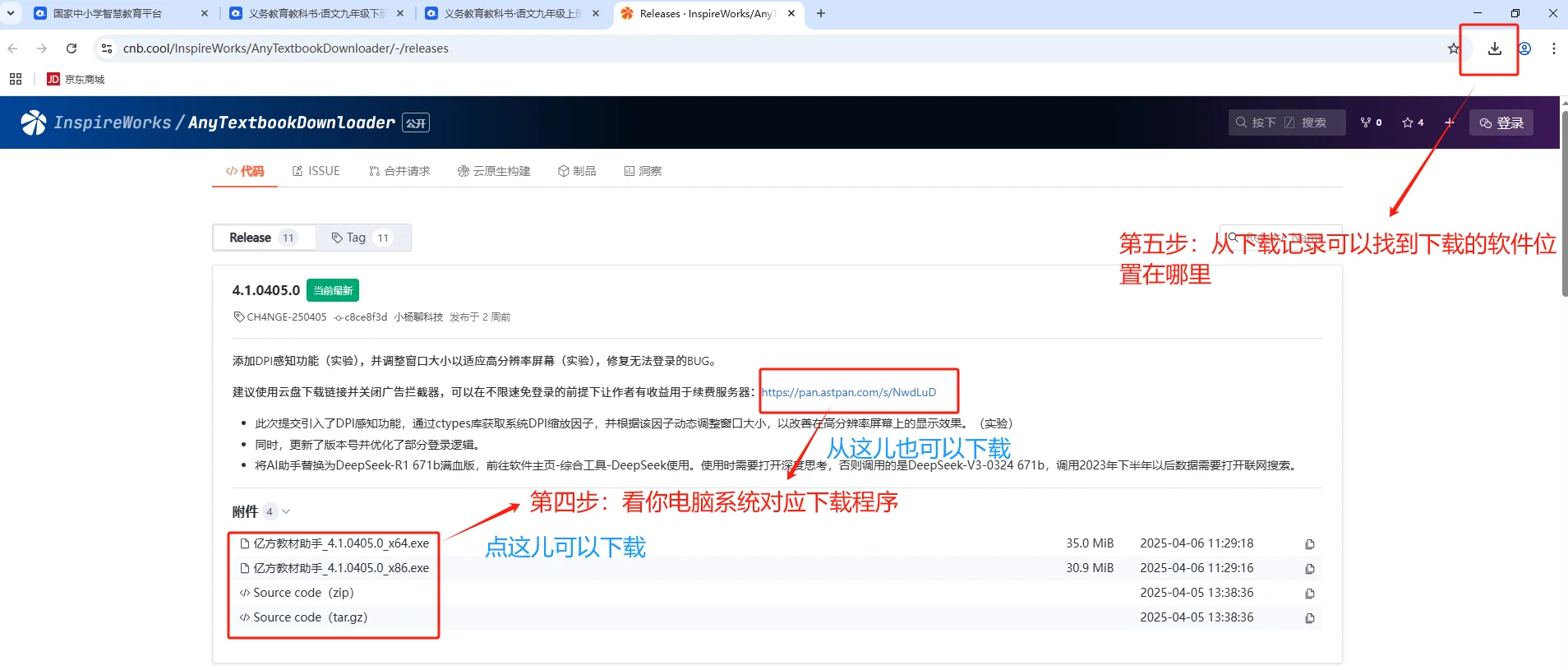Open the InspireWorks organization link
Screen dimensions: 1568x670
click(113, 122)
